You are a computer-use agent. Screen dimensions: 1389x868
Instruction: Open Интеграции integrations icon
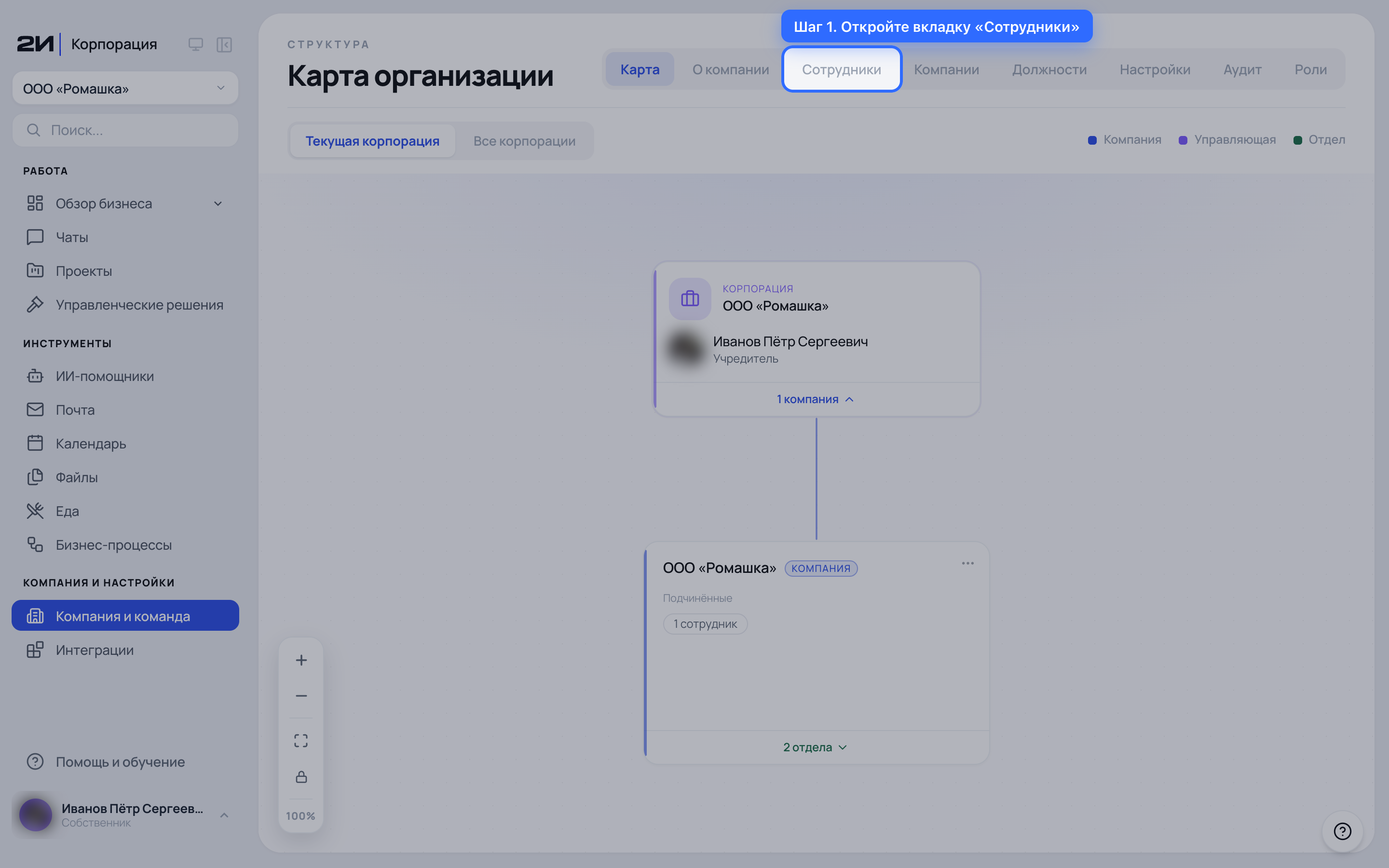tap(35, 650)
